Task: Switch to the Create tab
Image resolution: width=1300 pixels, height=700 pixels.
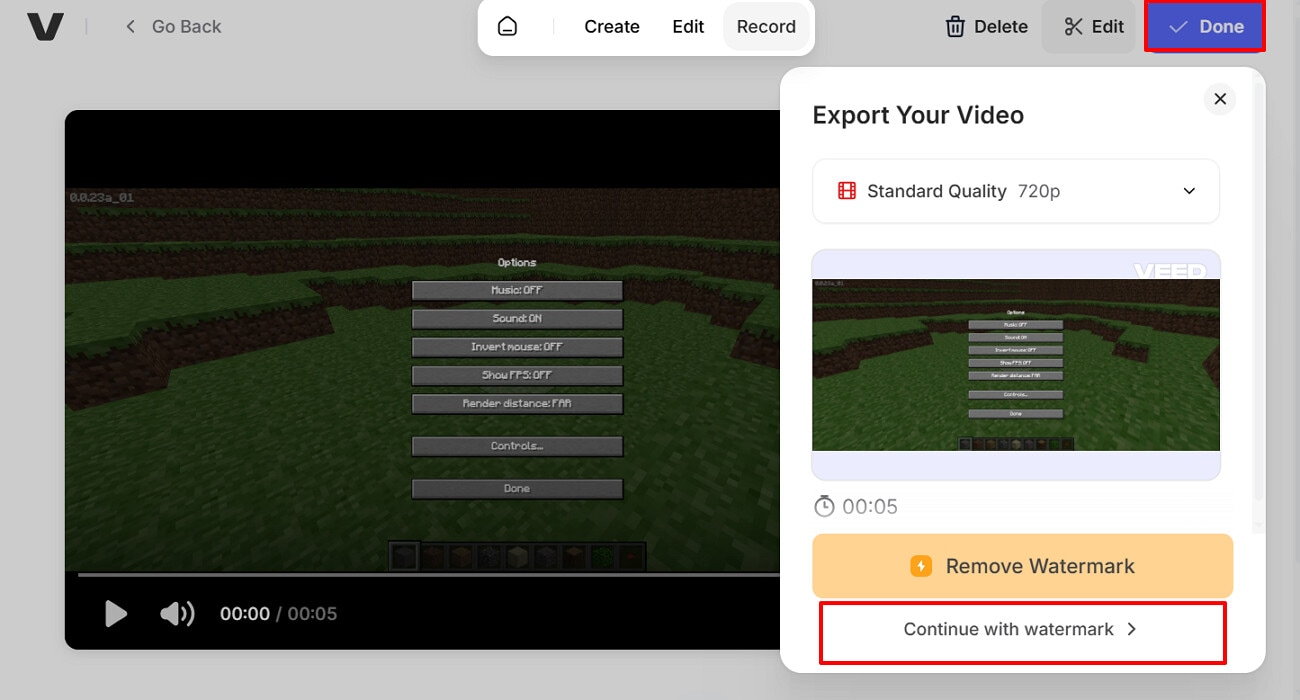Action: pos(610,27)
